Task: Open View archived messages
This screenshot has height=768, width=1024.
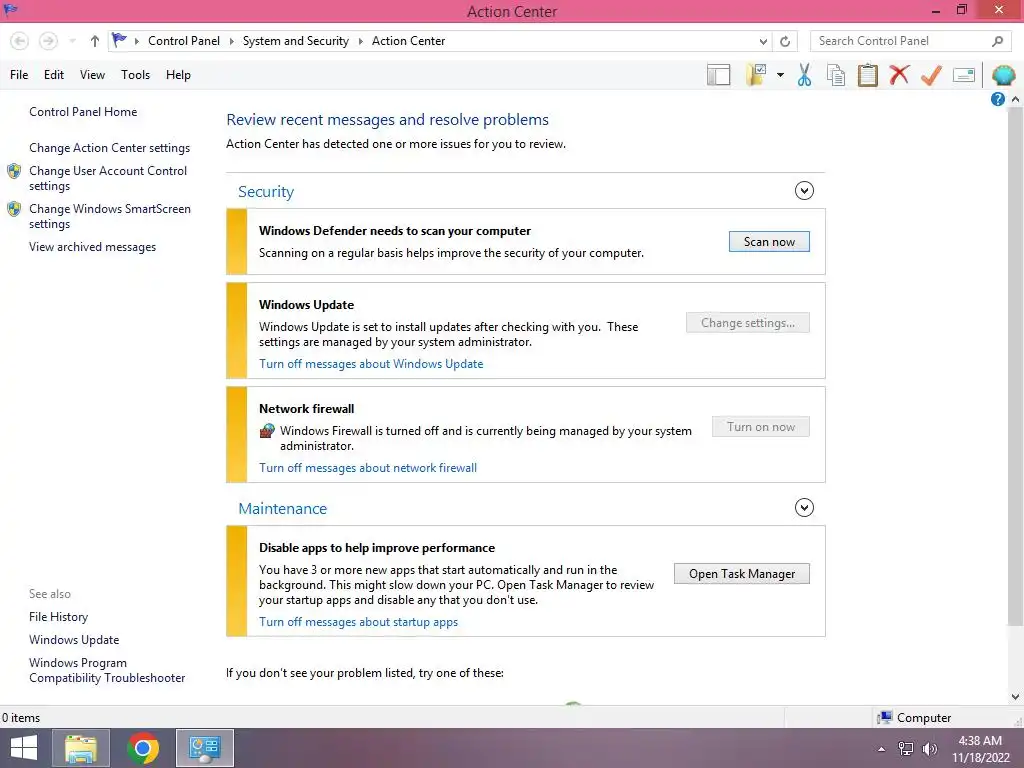Action: [93, 247]
